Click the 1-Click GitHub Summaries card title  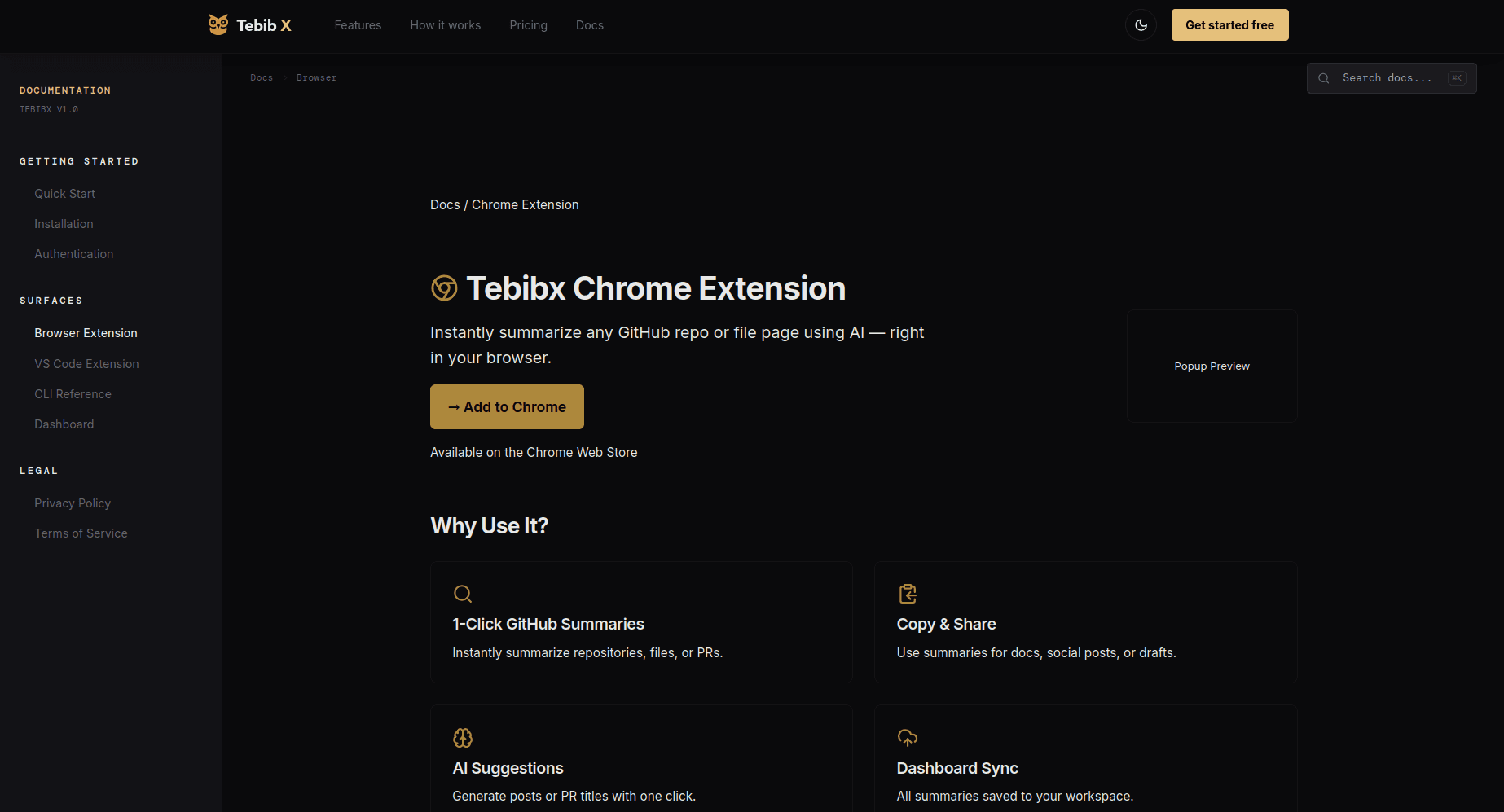click(548, 624)
